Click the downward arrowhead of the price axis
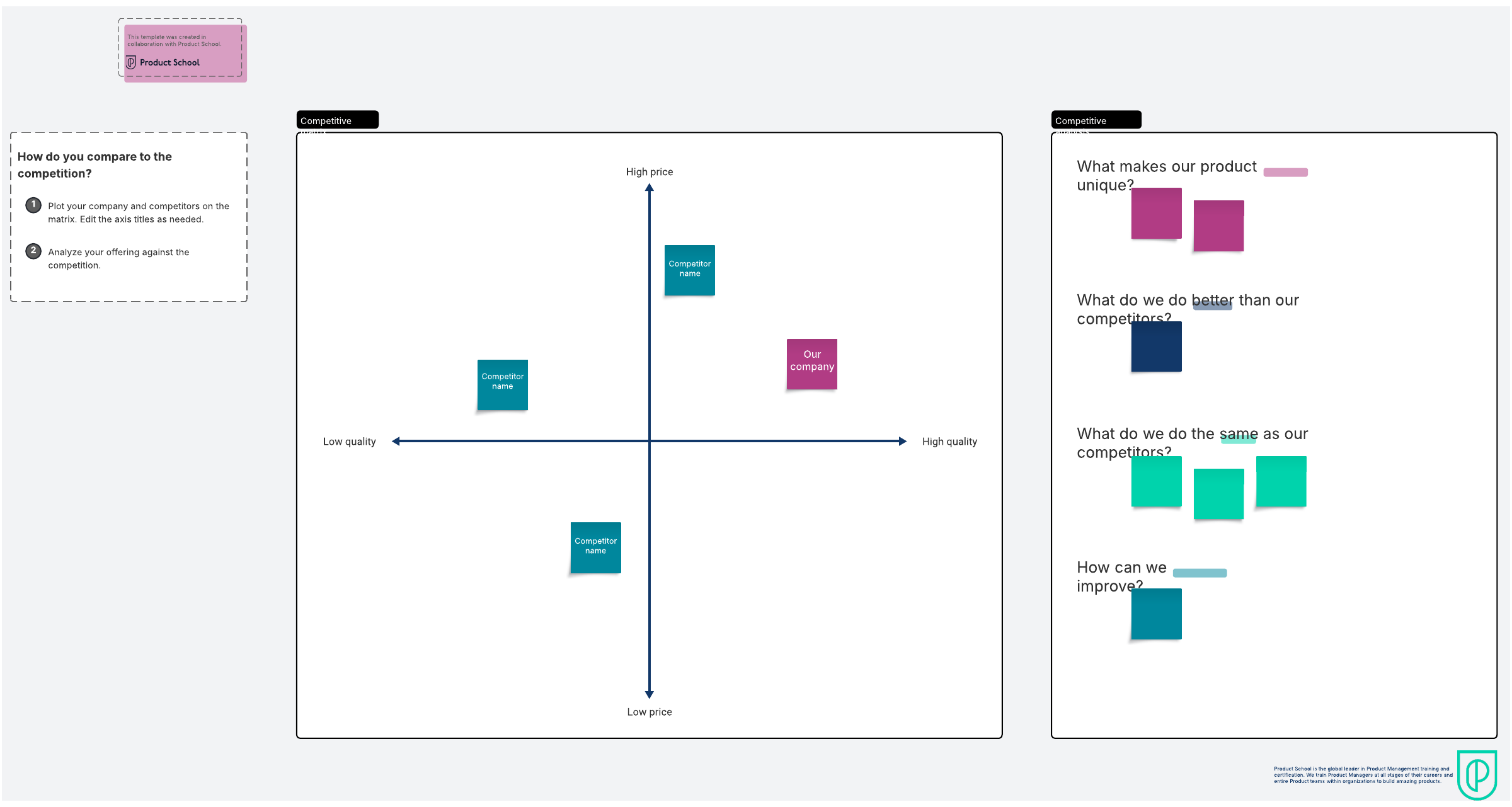The image size is (1512, 807). click(649, 694)
